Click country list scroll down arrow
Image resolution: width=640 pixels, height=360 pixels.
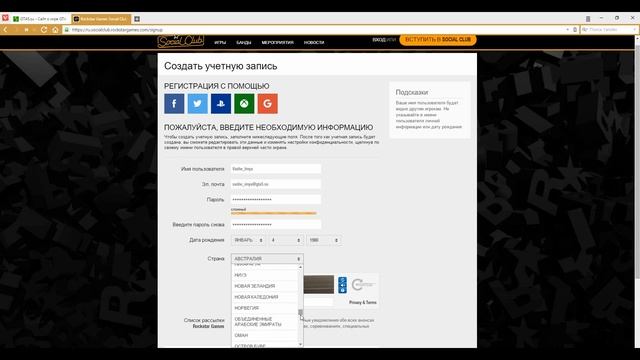[x=301, y=345]
